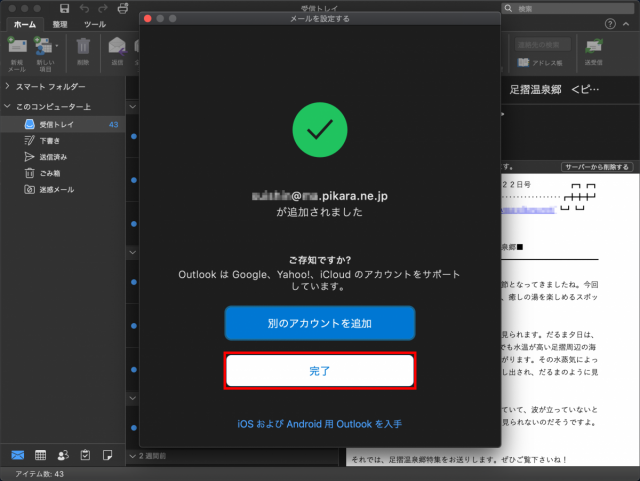Switch to the People/Contacts view icon
The height and width of the screenshot is (481, 640).
tap(63, 455)
